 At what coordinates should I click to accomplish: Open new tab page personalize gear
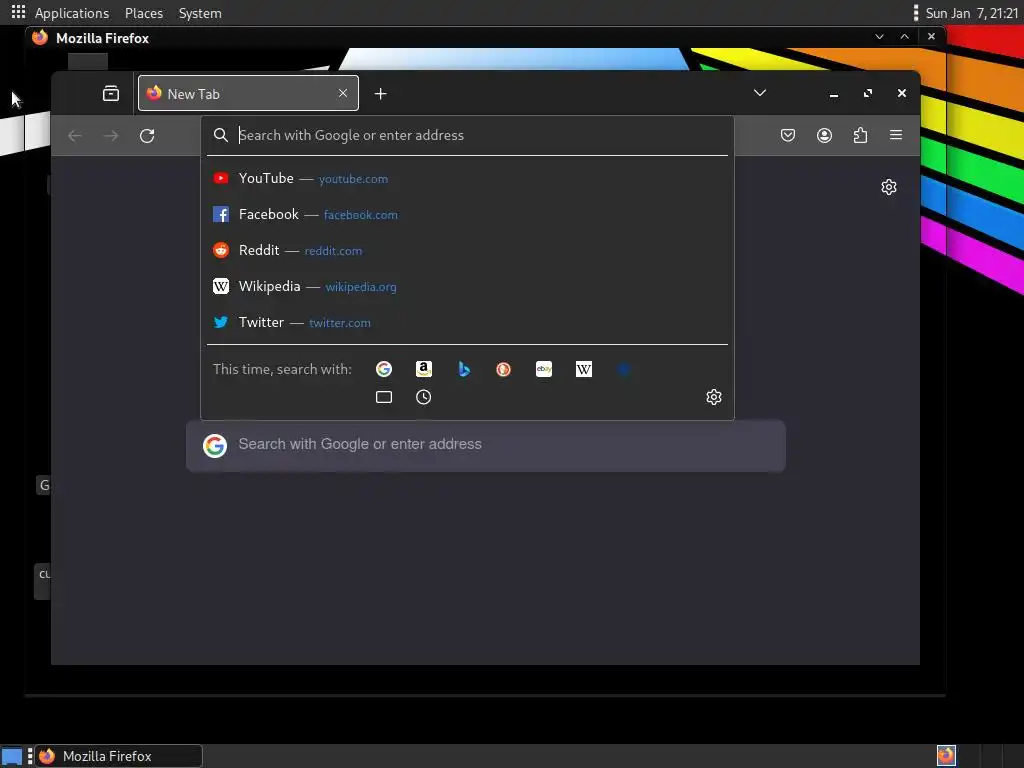pyautogui.click(x=889, y=187)
